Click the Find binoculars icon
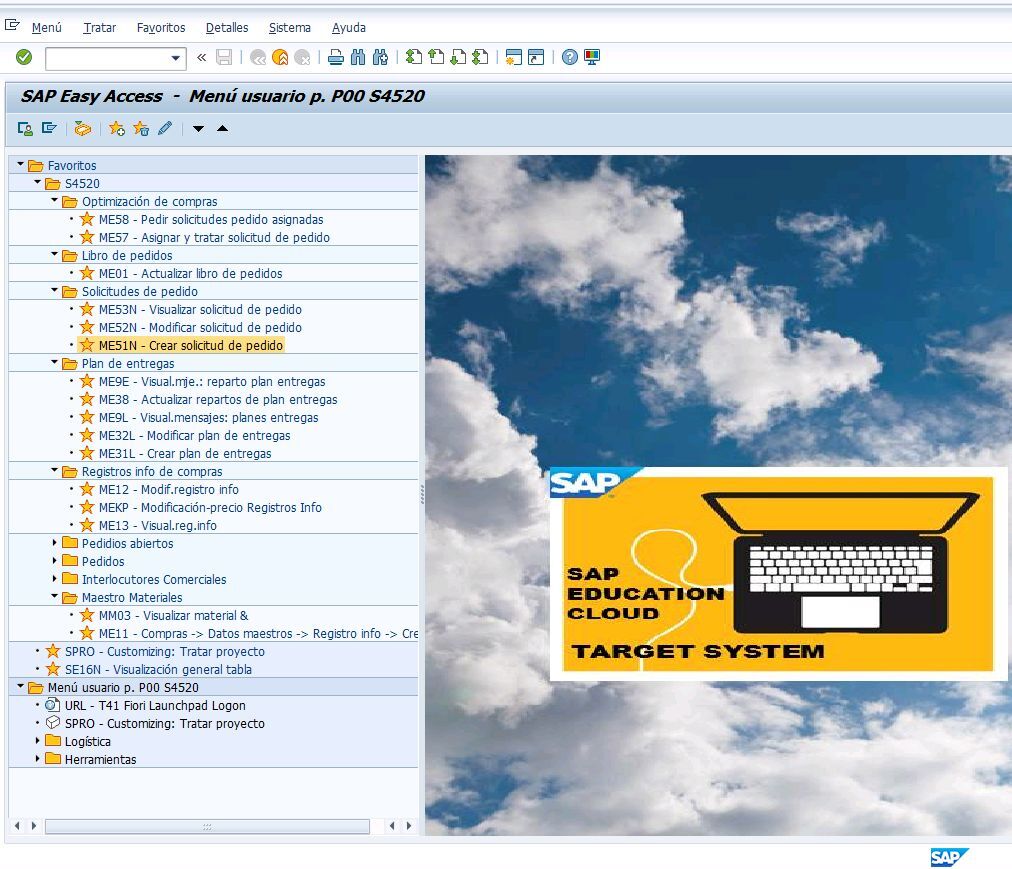1012x869 pixels. click(x=358, y=58)
